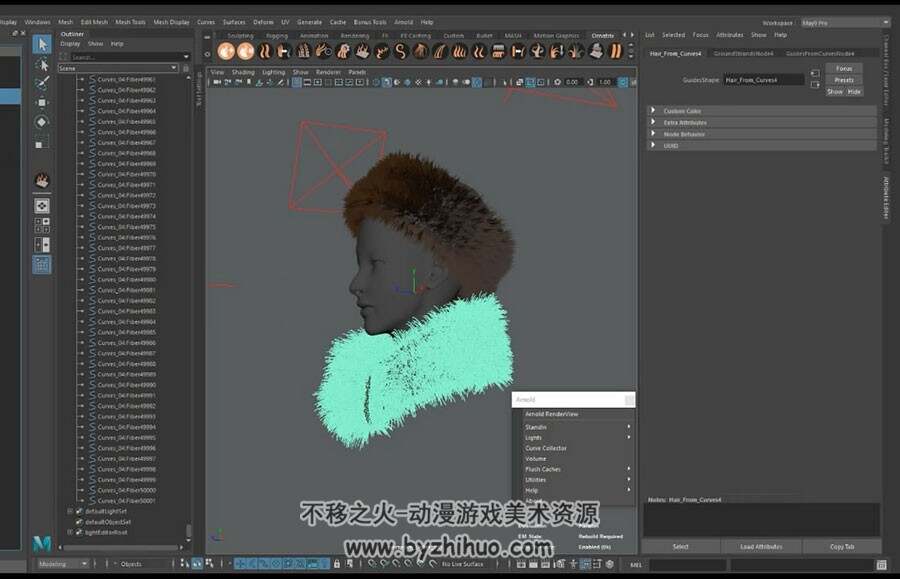
Task: Select Curves_04:Fiber49961 in Outliner
Action: click(126, 79)
